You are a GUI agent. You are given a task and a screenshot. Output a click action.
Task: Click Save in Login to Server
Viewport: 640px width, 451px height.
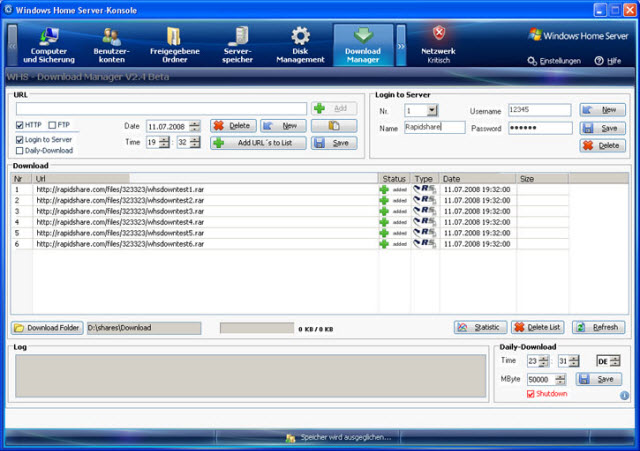click(x=602, y=128)
